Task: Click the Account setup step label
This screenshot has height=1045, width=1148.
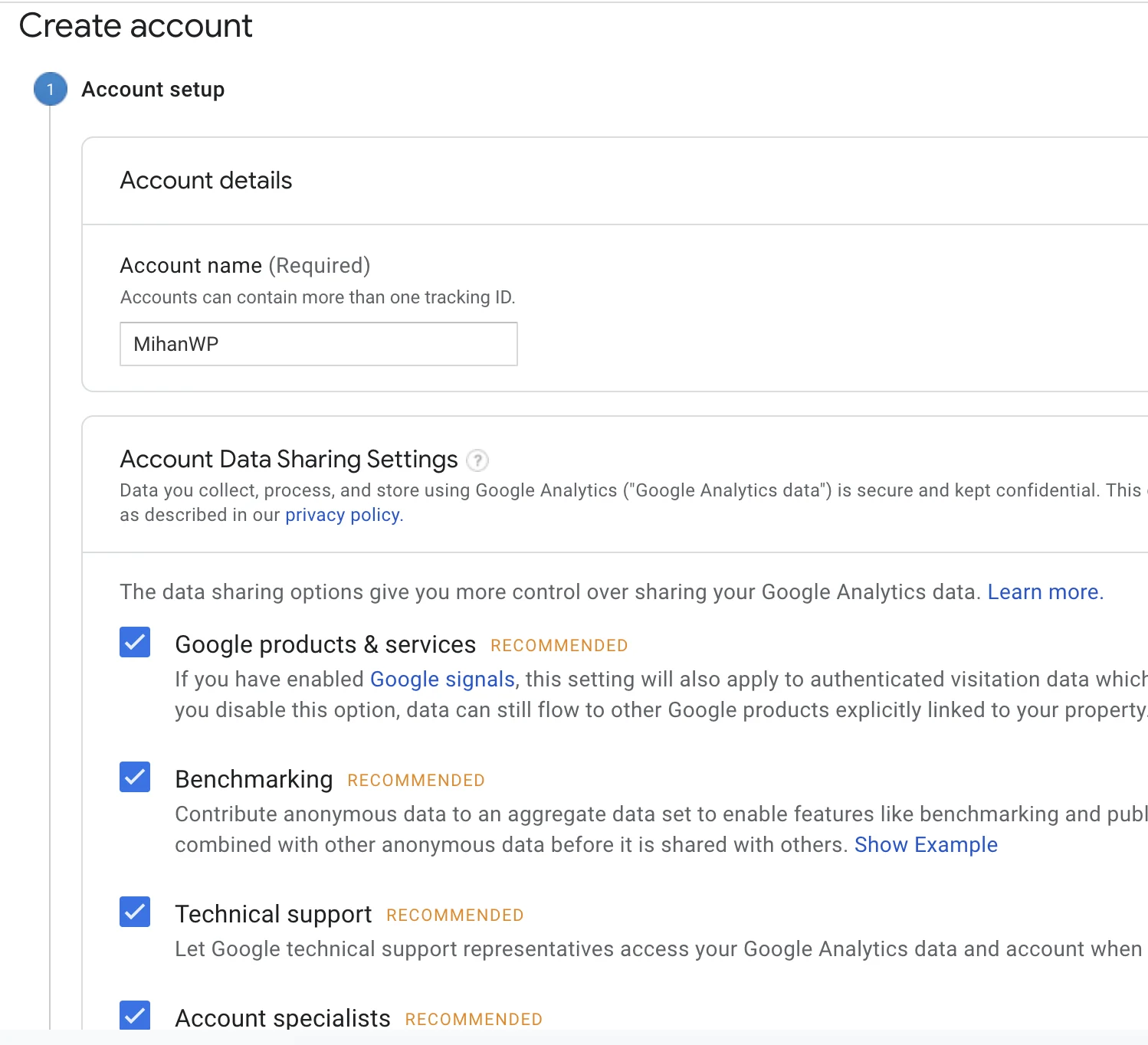Action: [x=153, y=90]
